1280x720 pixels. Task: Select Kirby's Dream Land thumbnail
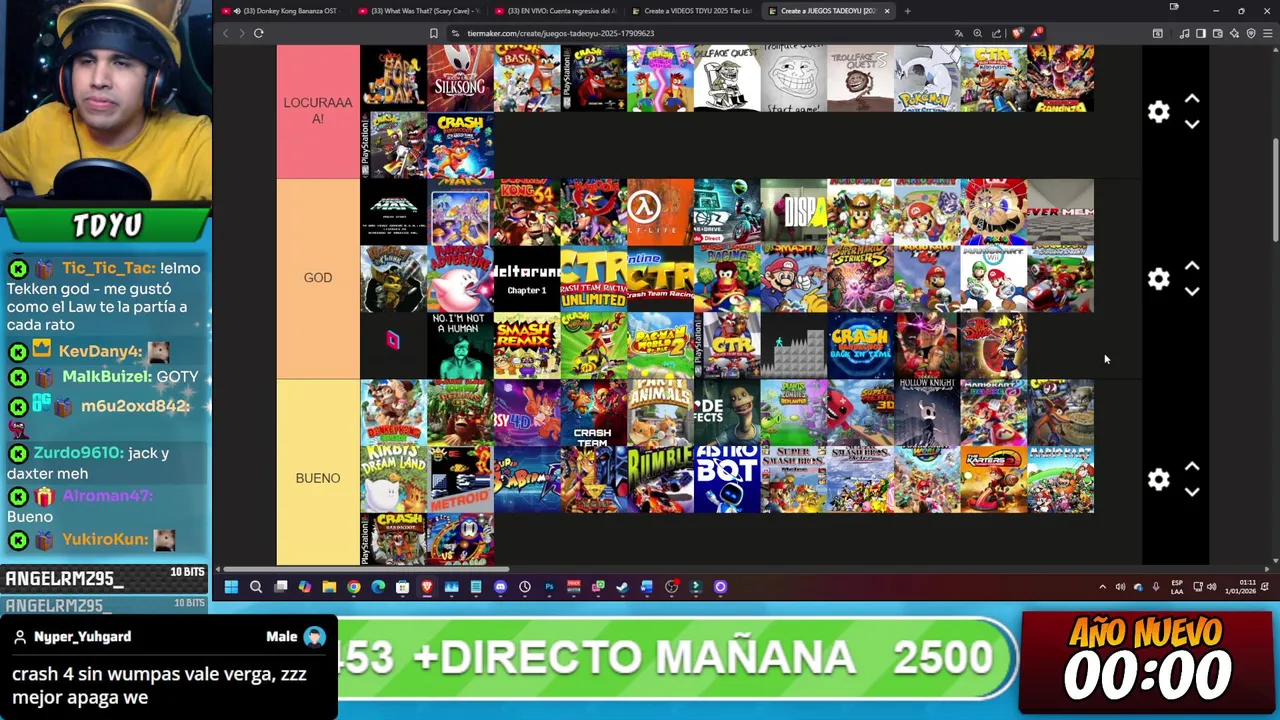(x=394, y=479)
